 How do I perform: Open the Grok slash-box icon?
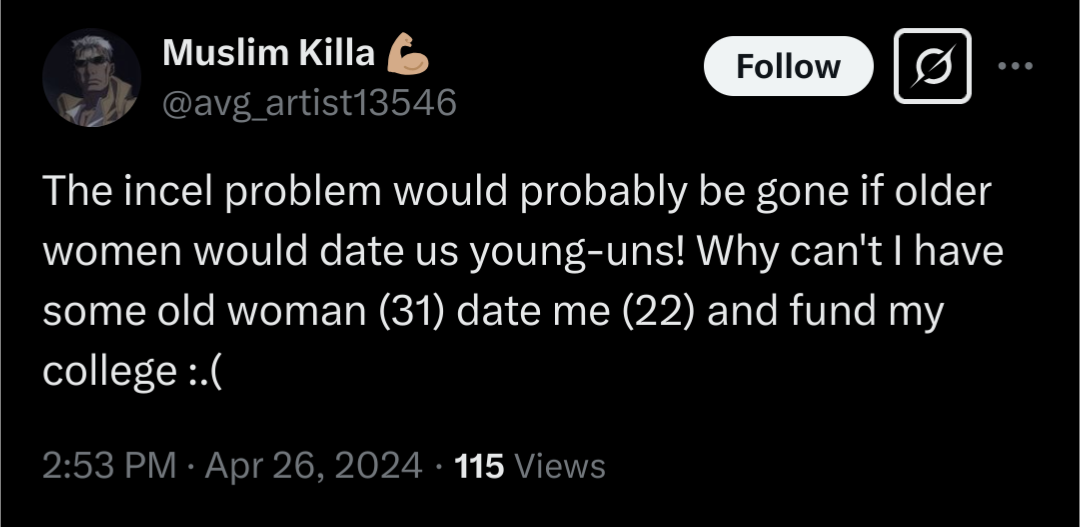coord(932,66)
